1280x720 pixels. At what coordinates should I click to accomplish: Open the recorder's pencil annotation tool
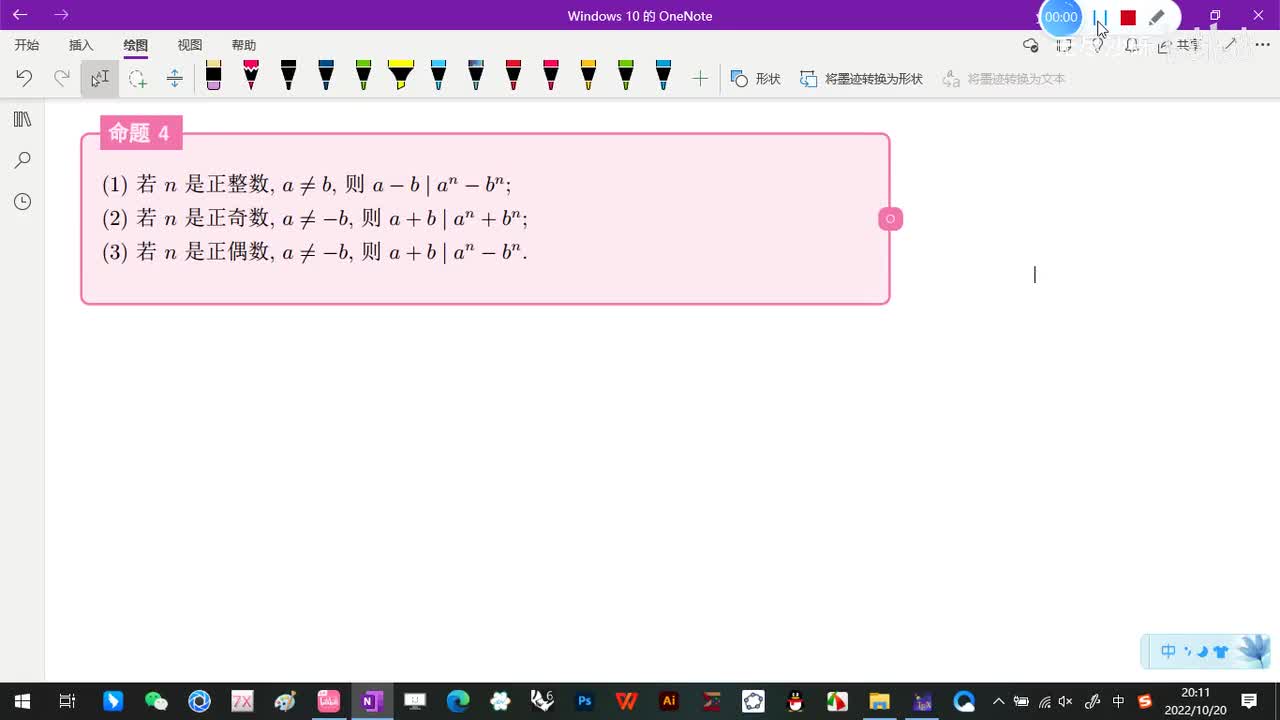pyautogui.click(x=1157, y=17)
